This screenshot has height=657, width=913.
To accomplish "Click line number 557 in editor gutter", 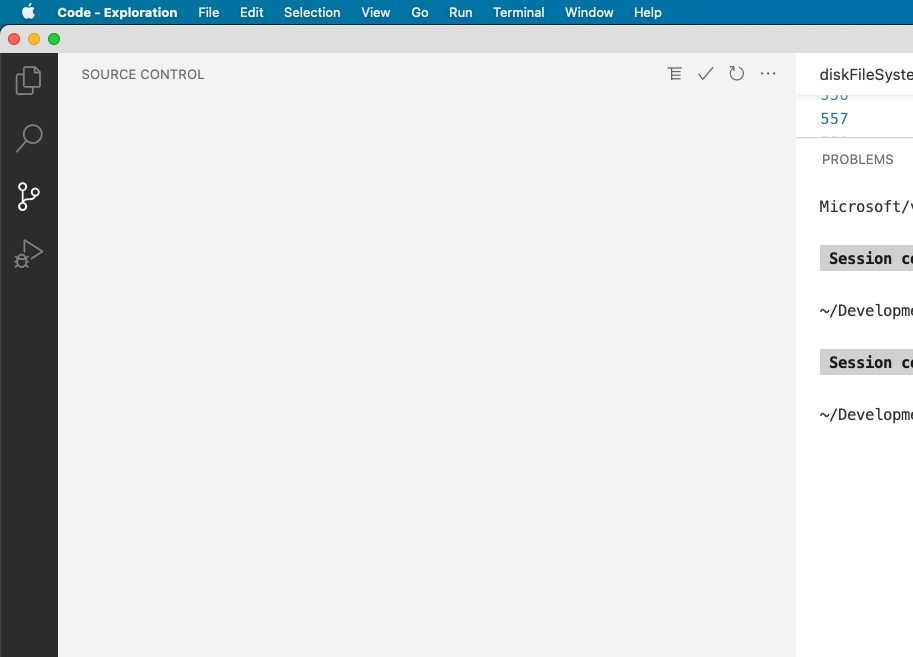I will pos(834,119).
